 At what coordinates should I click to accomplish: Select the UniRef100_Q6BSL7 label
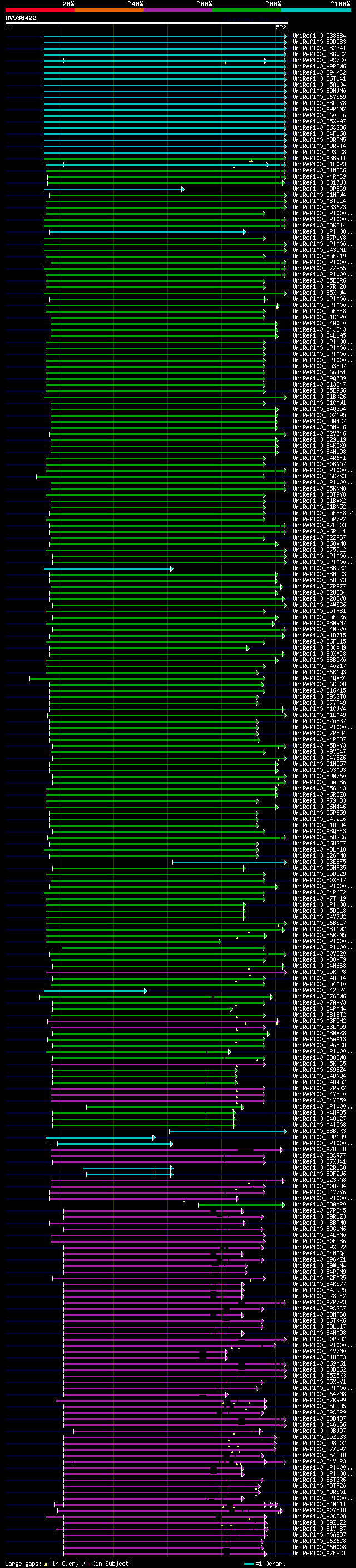coord(319,923)
